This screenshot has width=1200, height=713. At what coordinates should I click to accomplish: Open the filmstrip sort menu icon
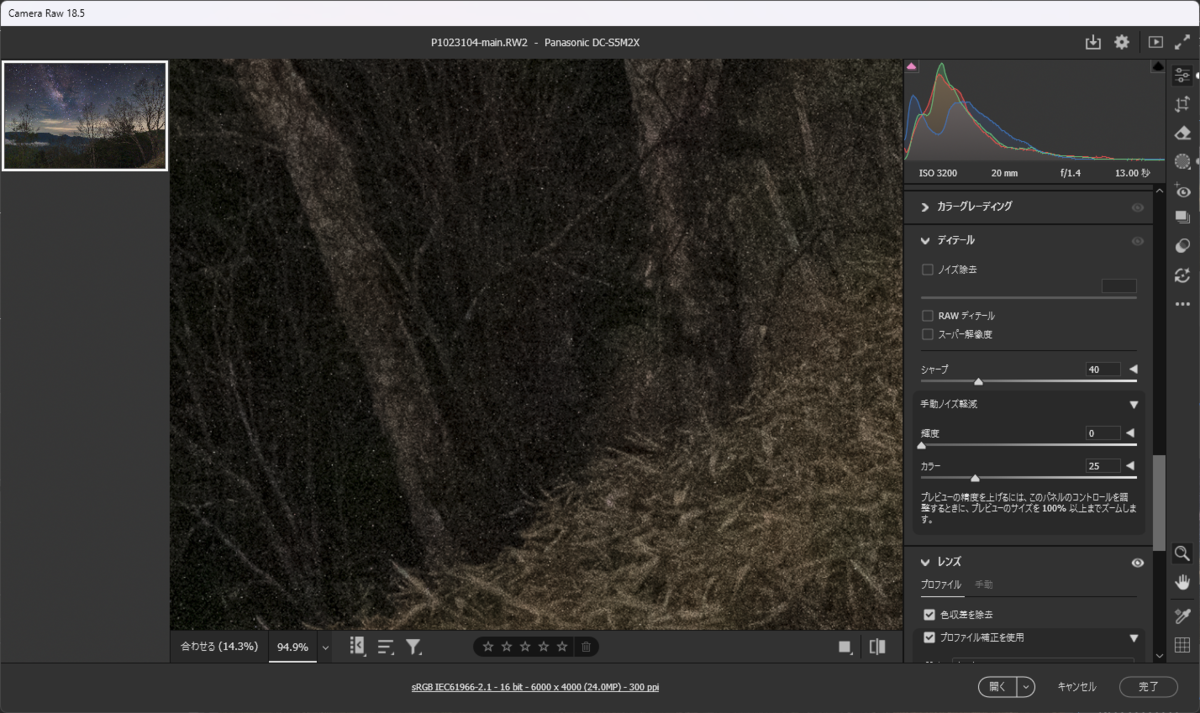point(386,647)
